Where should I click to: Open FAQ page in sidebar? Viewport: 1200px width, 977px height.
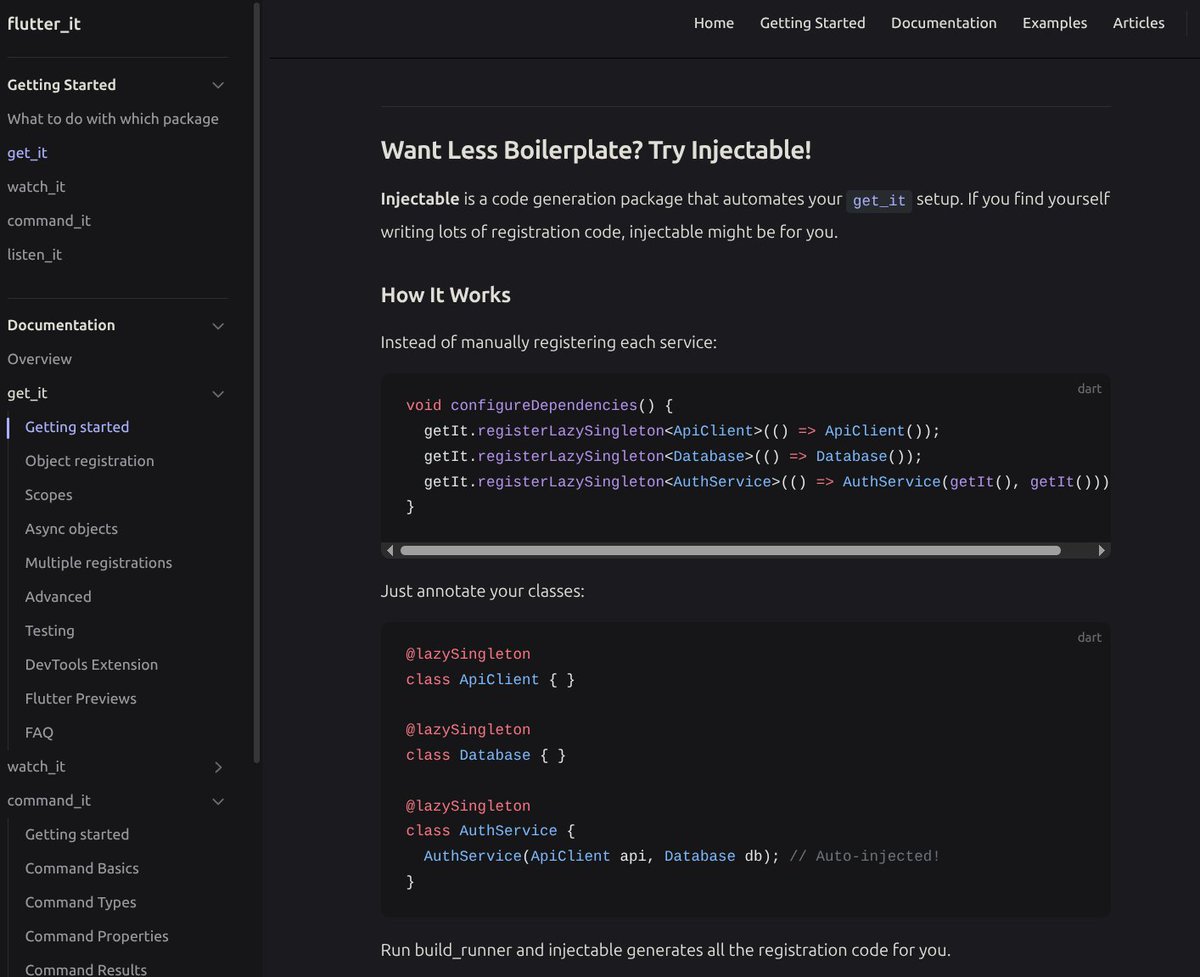click(39, 733)
